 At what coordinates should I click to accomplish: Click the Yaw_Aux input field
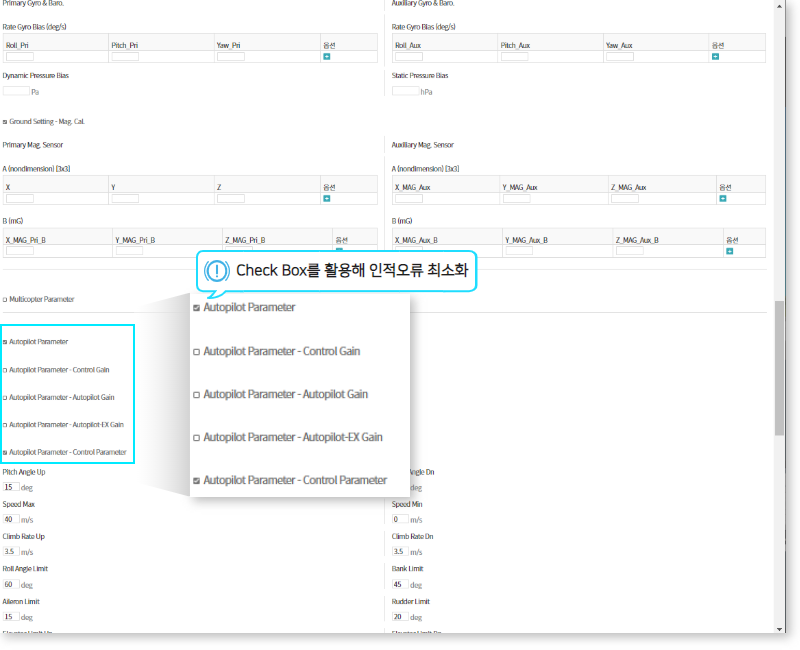click(620, 57)
